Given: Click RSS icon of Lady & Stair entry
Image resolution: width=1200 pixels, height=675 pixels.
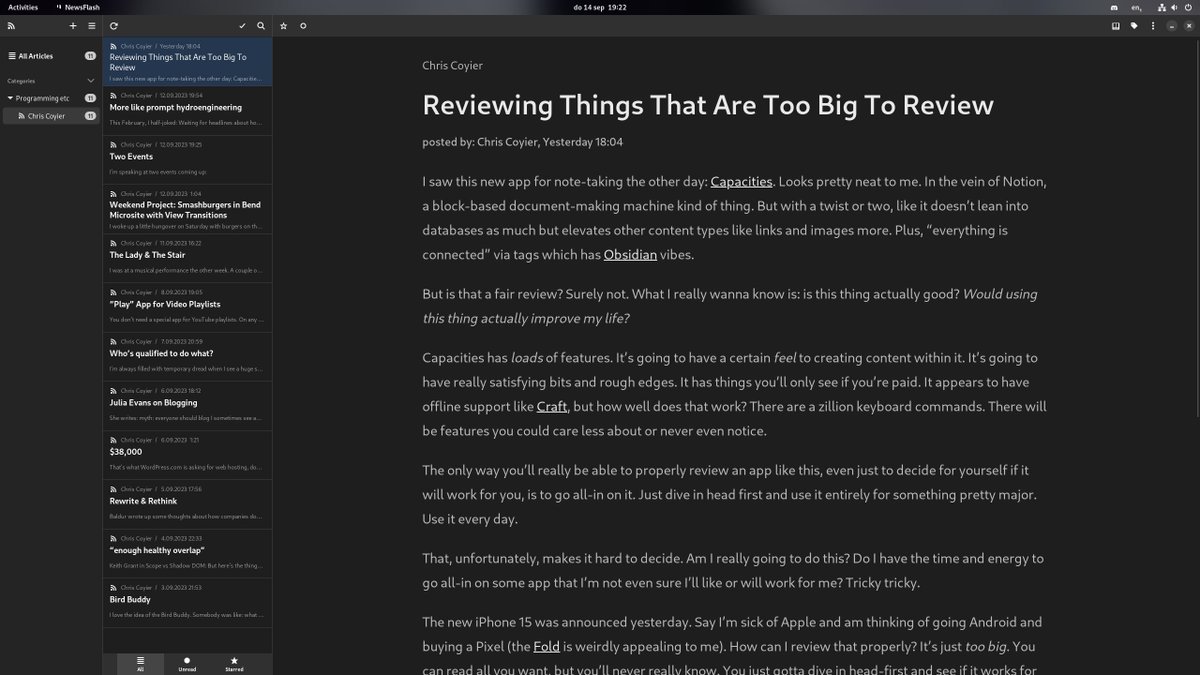Looking at the screenshot, I should [113, 243].
